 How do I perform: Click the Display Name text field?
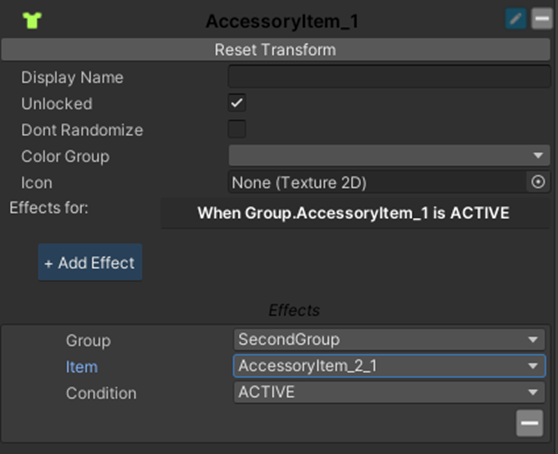coord(389,76)
